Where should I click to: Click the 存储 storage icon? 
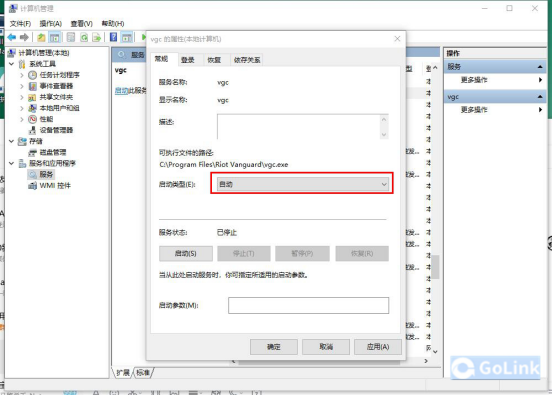22,141
